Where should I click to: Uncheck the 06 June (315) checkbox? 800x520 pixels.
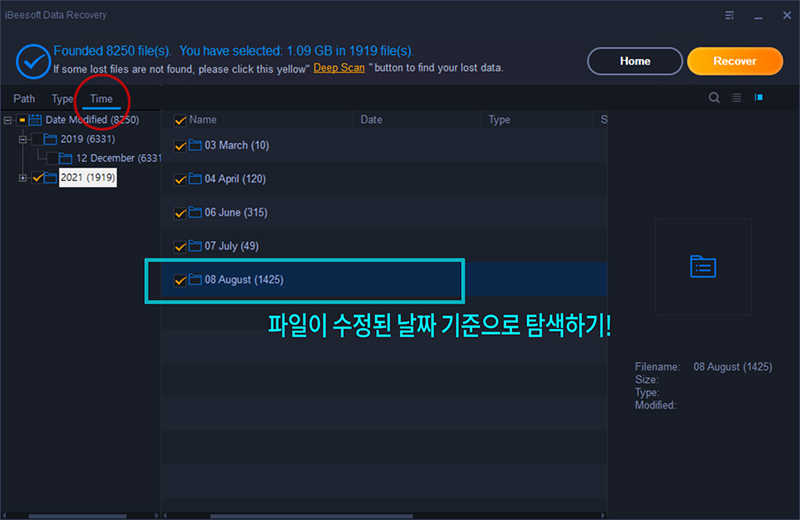[180, 213]
